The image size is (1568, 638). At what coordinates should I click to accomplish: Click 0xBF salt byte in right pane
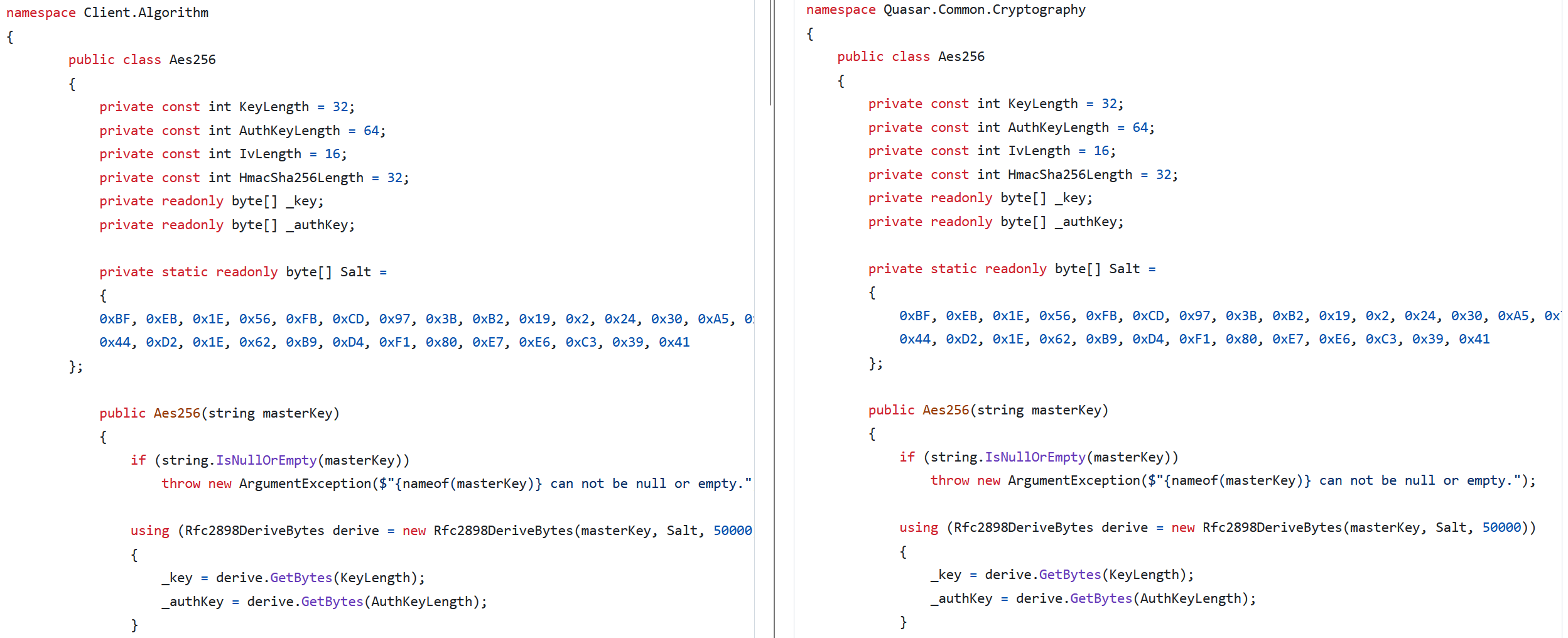tap(915, 316)
